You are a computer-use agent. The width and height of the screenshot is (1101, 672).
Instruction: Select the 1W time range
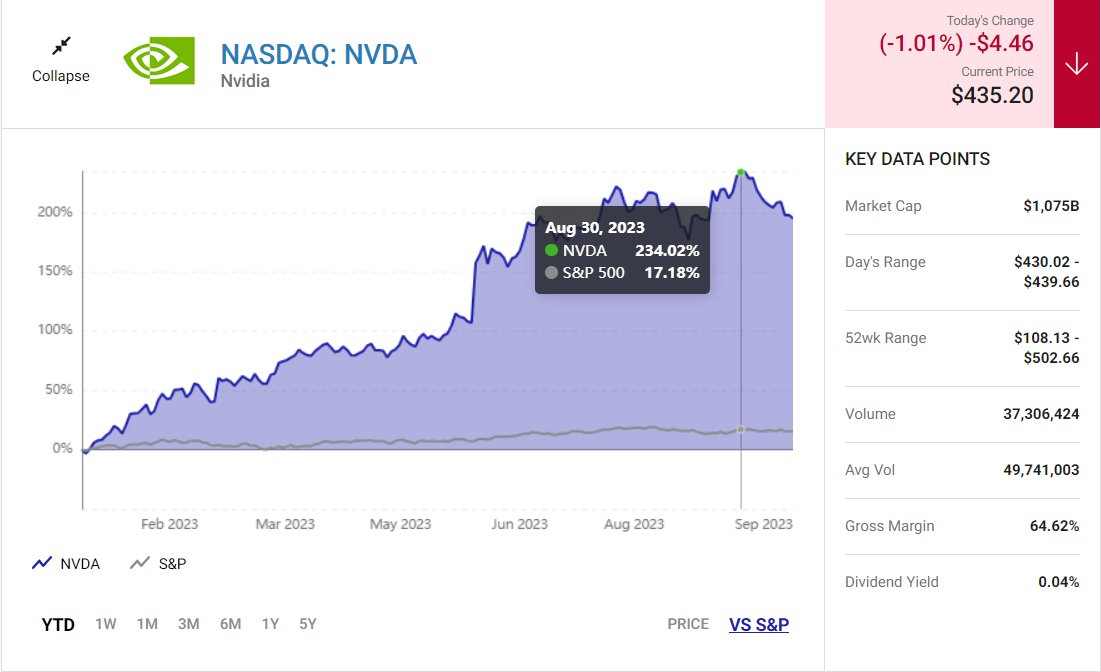click(x=106, y=624)
